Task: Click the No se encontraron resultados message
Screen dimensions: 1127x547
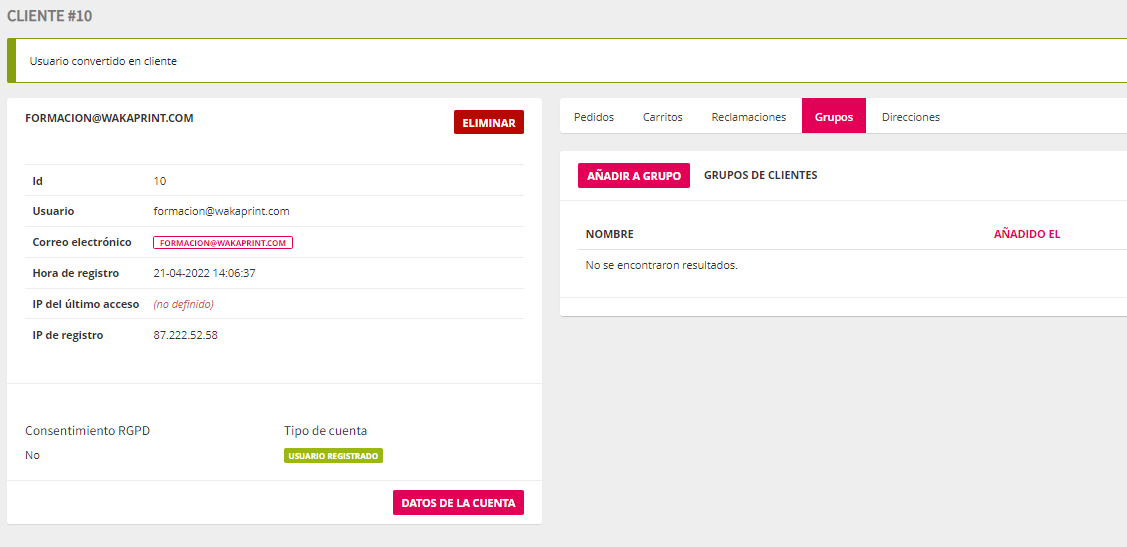Action: tap(661, 265)
